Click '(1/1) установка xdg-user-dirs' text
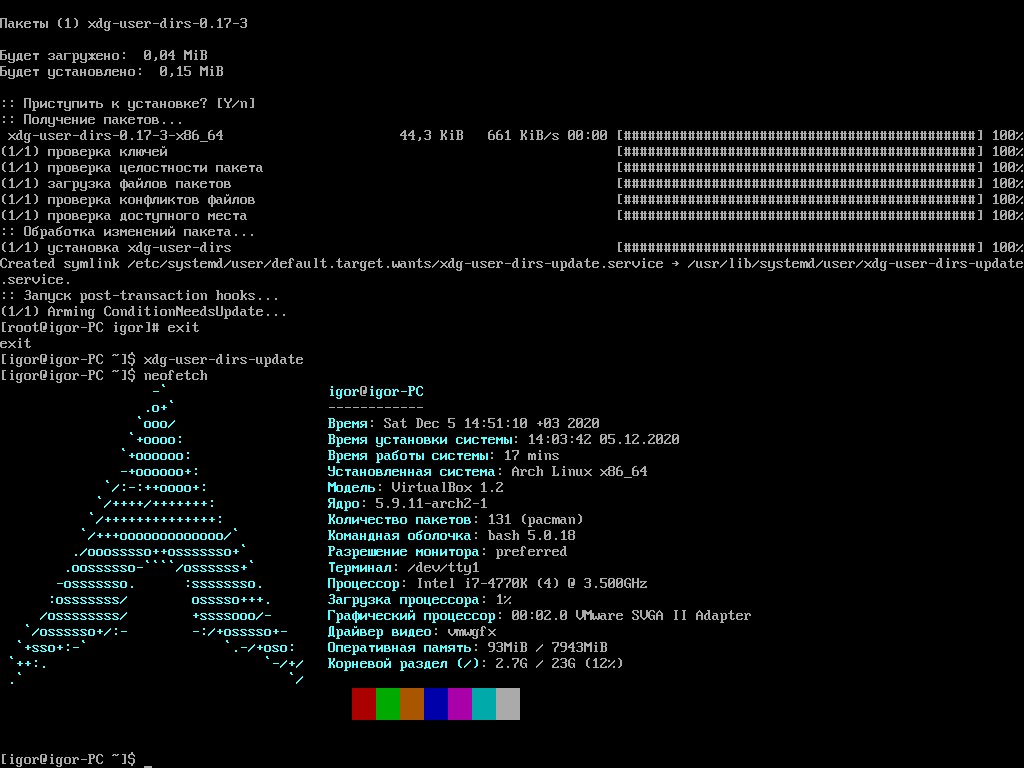 click(x=116, y=248)
